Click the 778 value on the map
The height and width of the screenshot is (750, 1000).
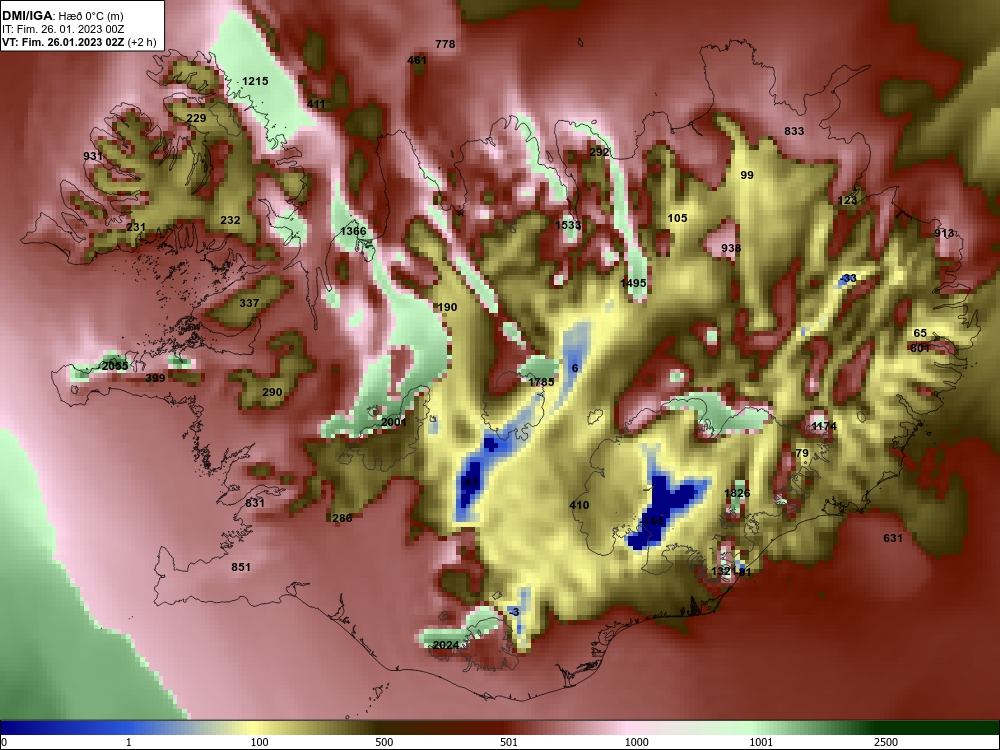tap(445, 44)
